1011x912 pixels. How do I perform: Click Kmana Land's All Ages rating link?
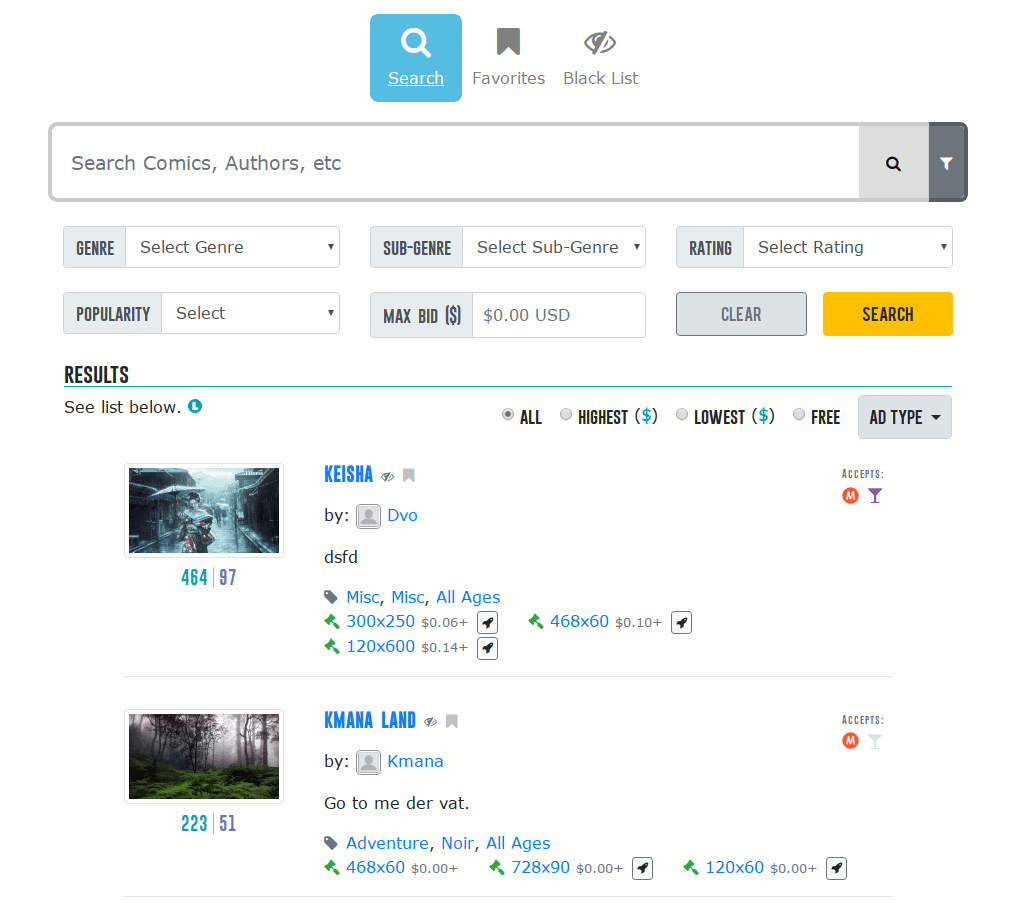(x=518, y=843)
